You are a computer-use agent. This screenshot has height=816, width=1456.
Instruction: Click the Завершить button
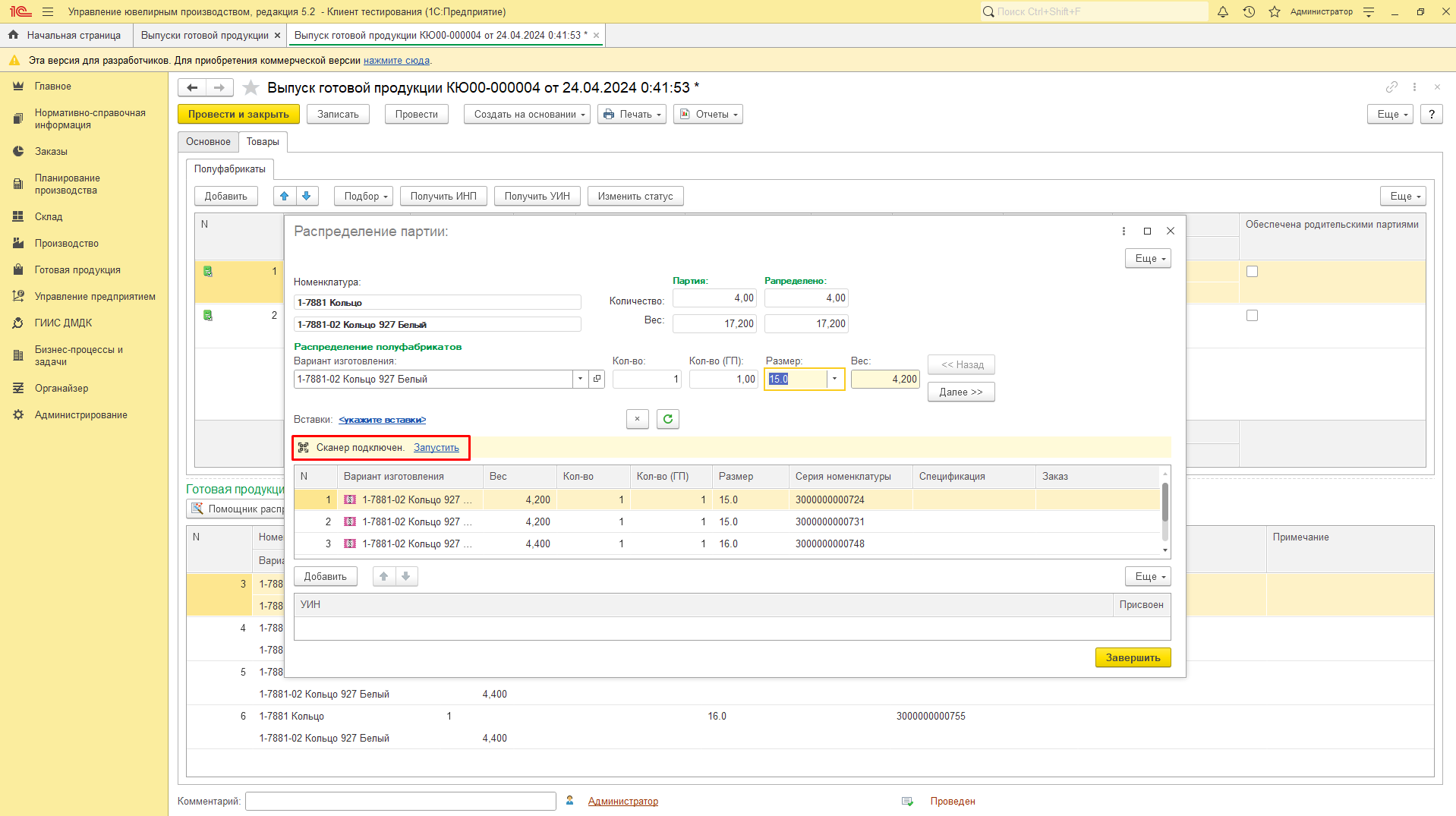click(x=1133, y=657)
